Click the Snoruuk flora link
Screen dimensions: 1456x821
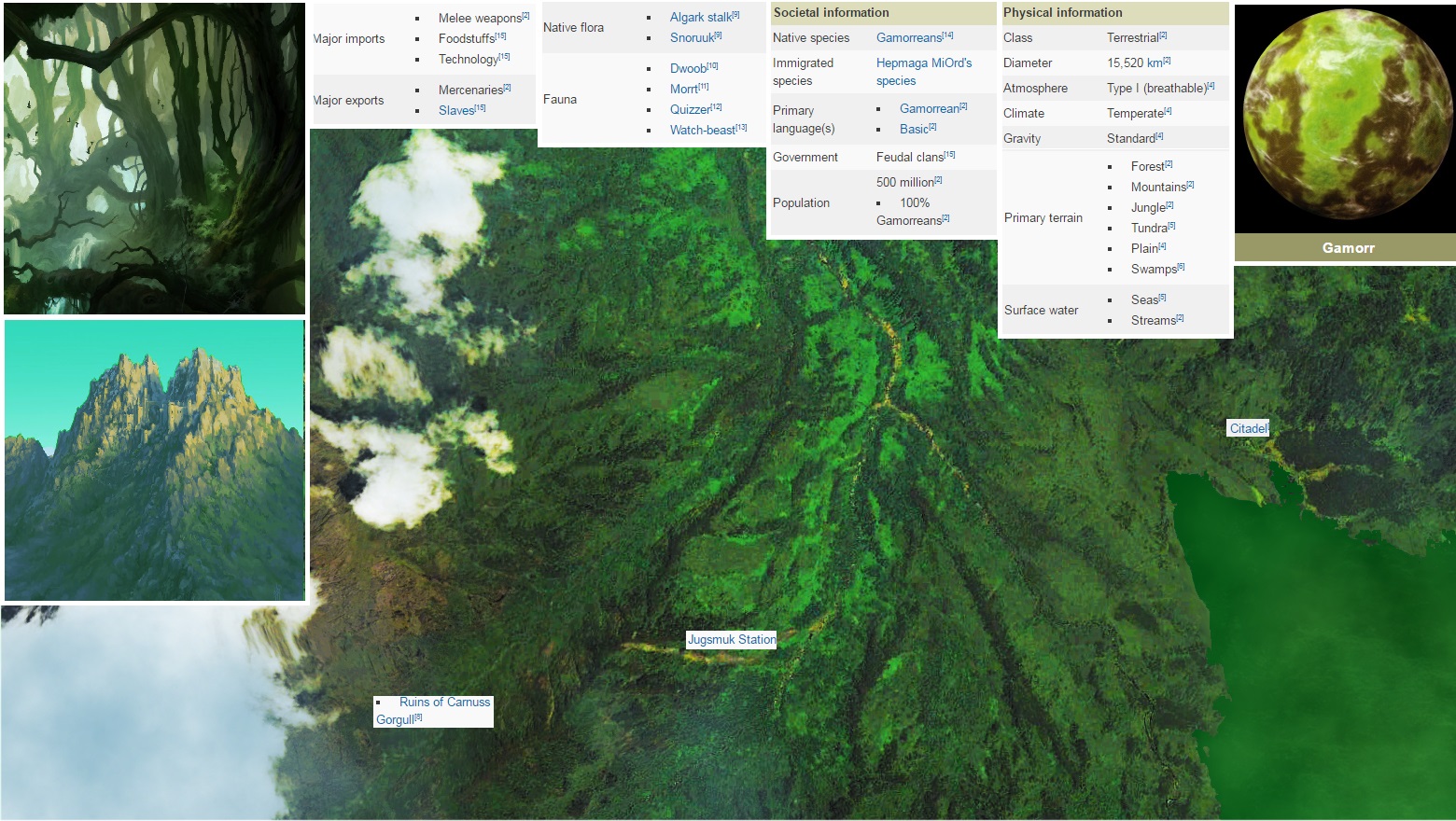(692, 38)
